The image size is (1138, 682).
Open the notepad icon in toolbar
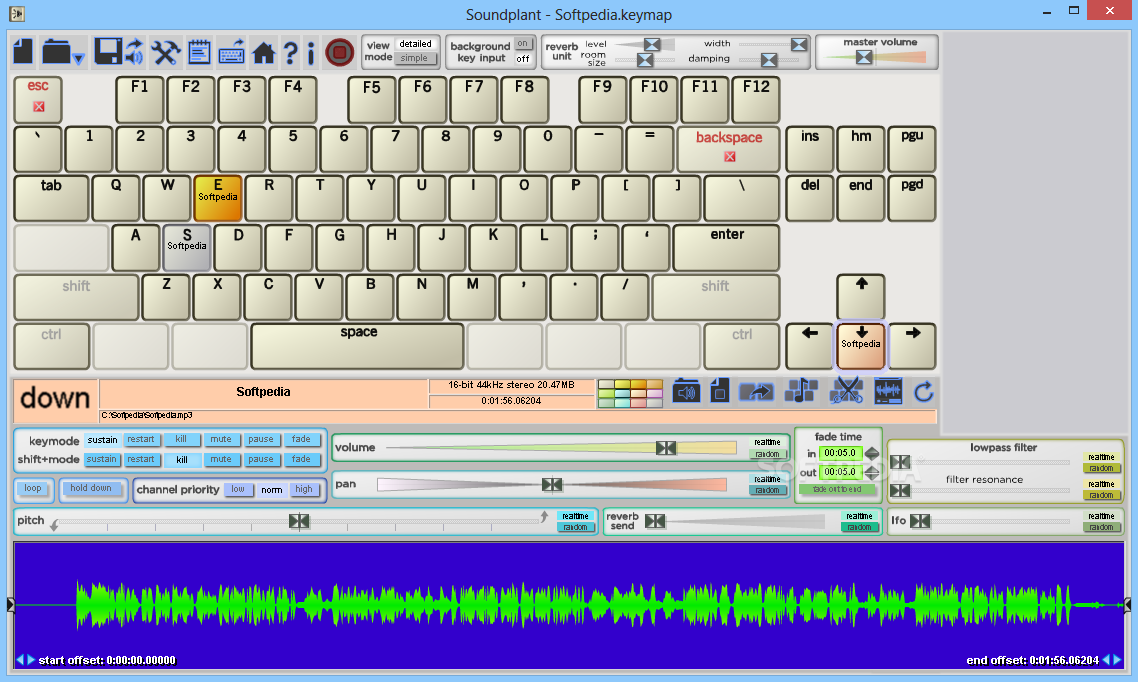(x=198, y=52)
